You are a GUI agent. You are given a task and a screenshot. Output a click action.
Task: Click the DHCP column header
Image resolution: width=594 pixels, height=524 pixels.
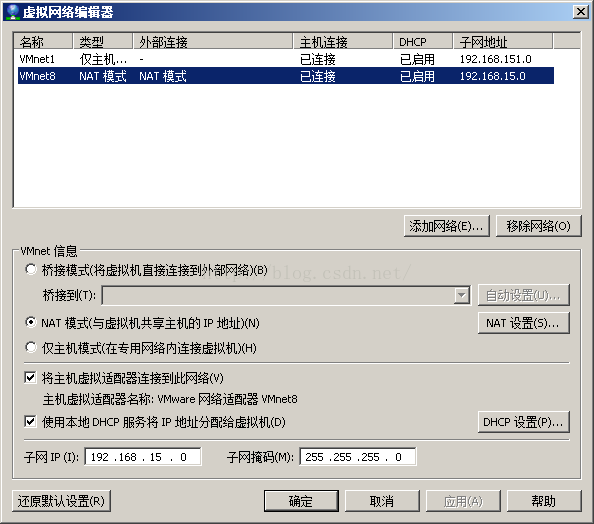(423, 41)
